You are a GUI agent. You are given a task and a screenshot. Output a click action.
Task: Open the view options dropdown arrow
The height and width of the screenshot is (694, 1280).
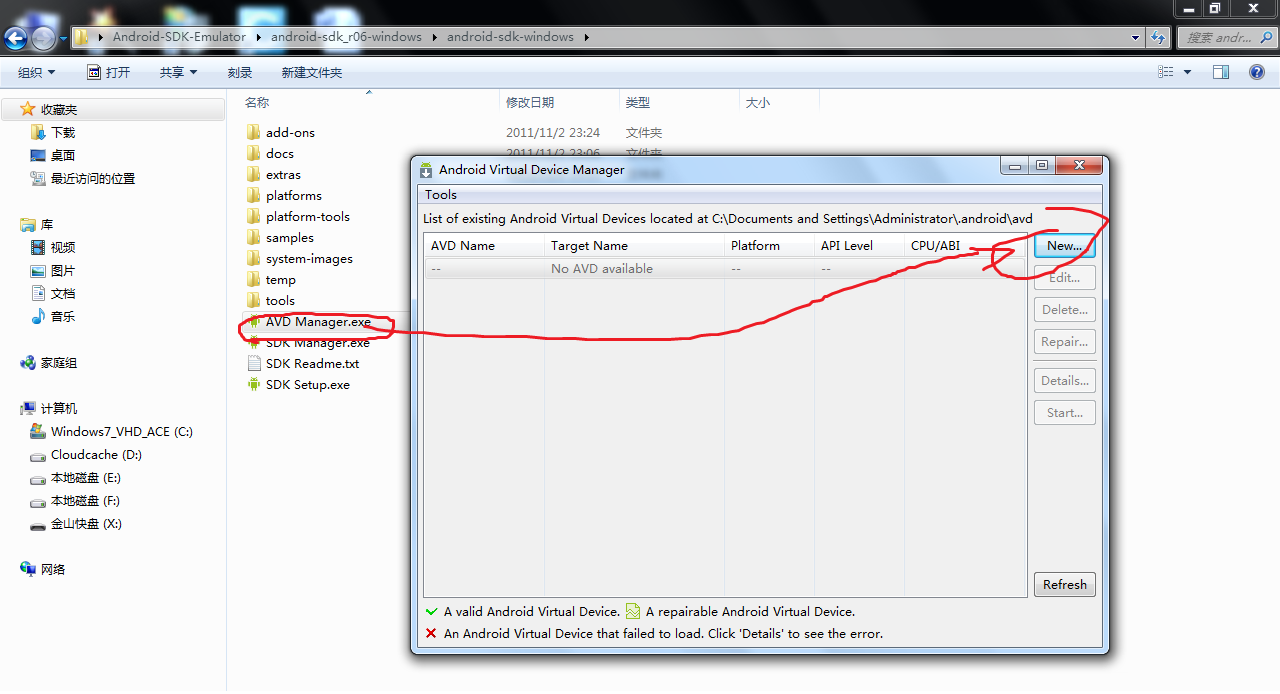pos(1187,72)
